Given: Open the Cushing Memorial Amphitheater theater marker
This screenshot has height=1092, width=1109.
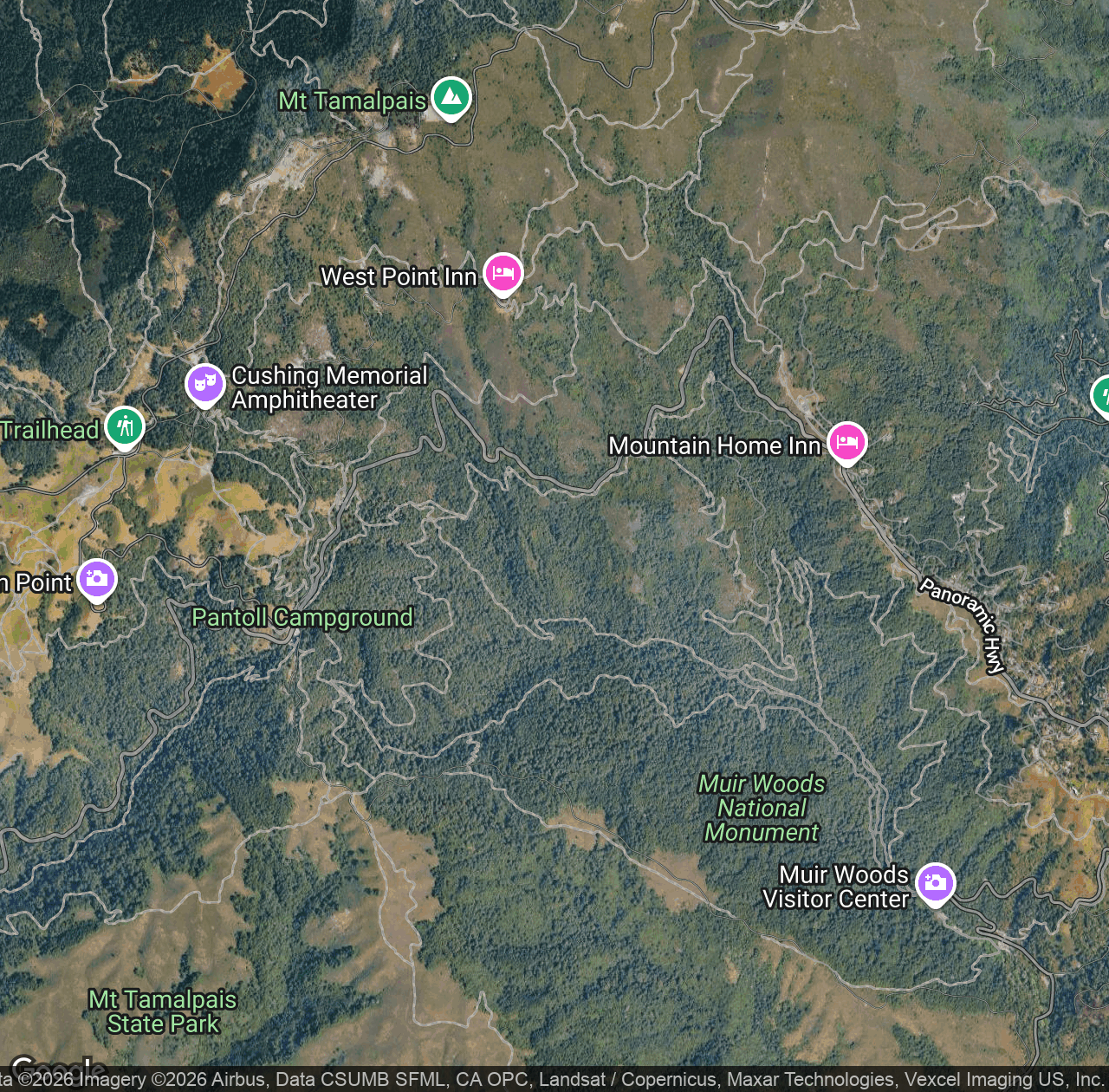Looking at the screenshot, I should (x=205, y=385).
